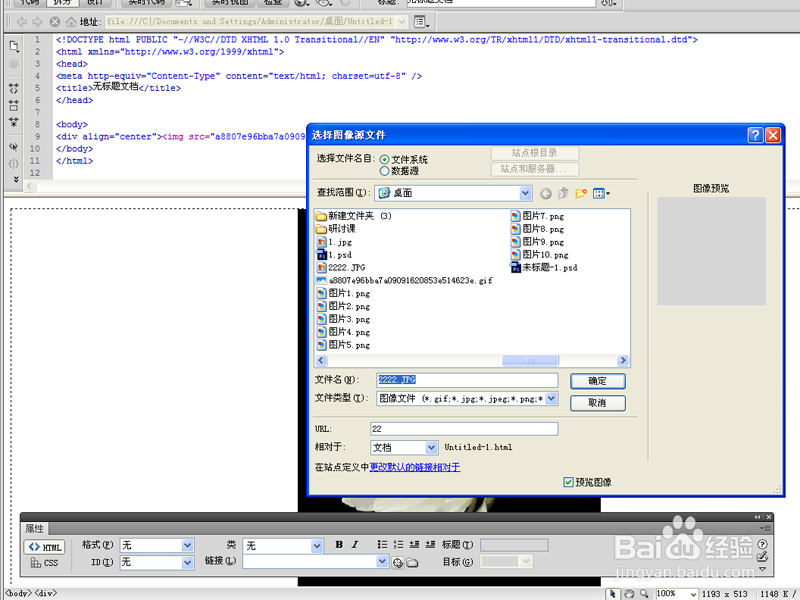Click the open documents icon in the code toolbar
The width and height of the screenshot is (800, 600).
point(14,46)
